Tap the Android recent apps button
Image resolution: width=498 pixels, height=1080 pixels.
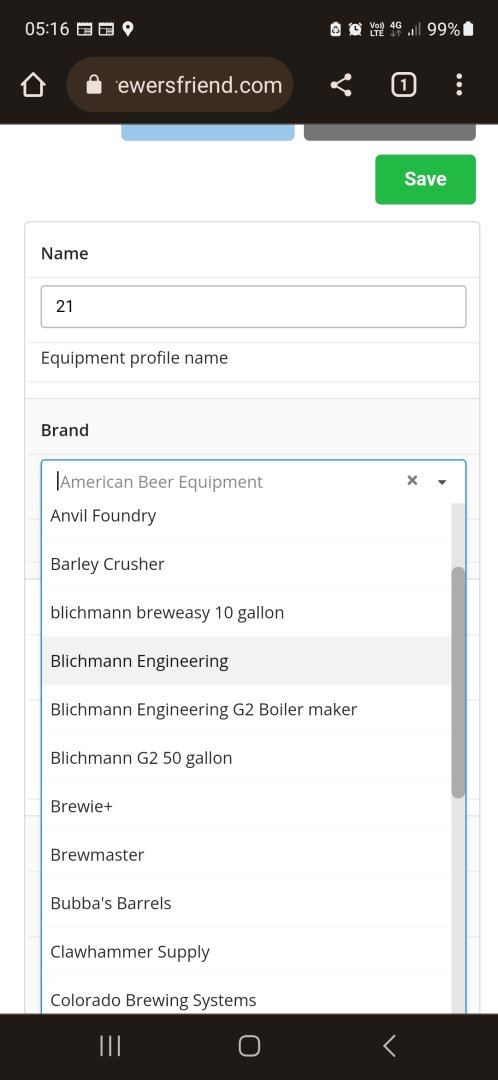click(x=110, y=1046)
